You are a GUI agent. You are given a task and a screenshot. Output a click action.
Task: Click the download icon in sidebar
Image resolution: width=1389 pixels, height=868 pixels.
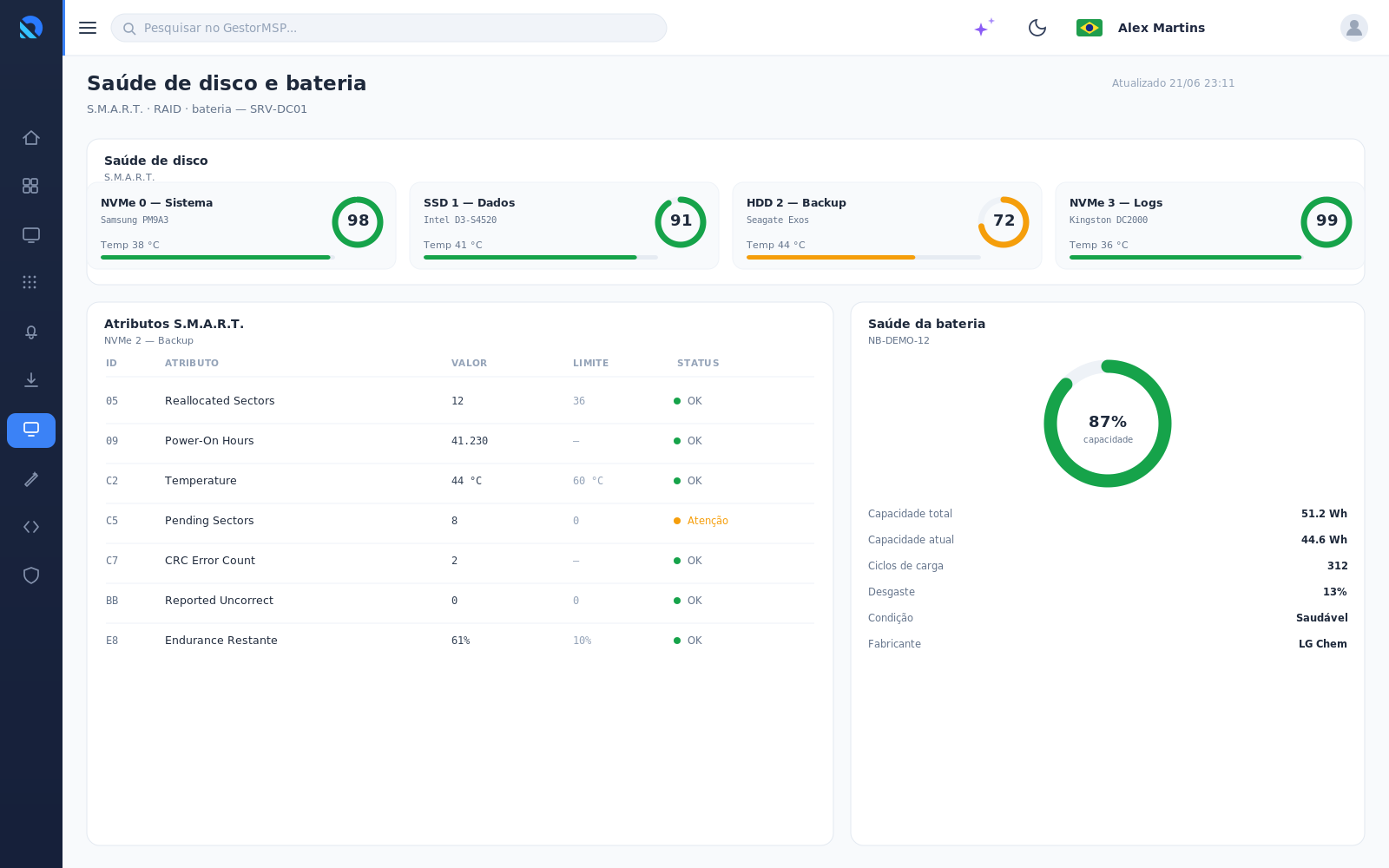pyautogui.click(x=31, y=380)
